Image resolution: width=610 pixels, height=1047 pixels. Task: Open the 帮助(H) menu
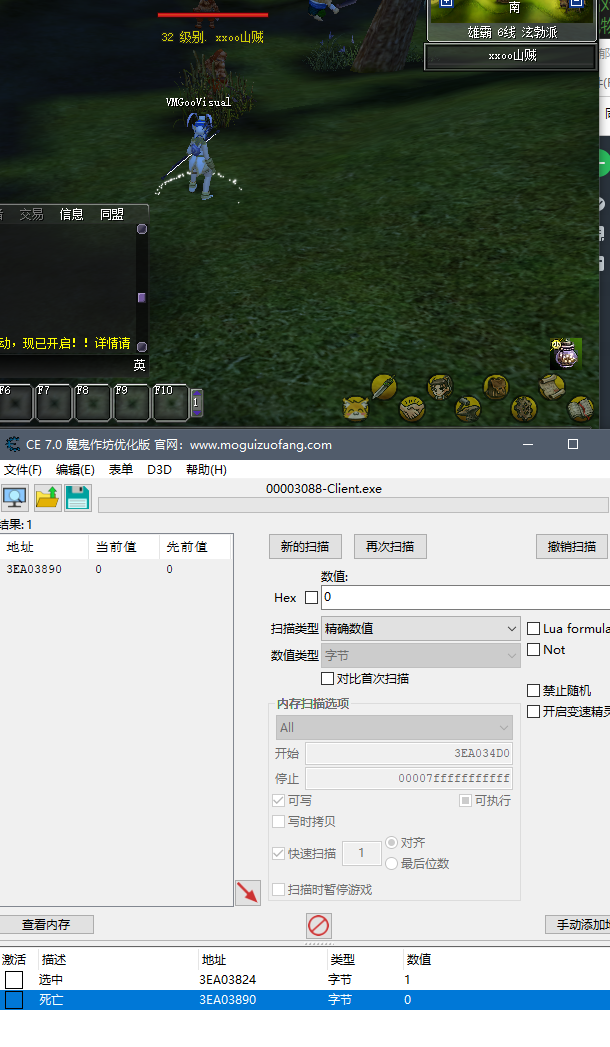206,469
